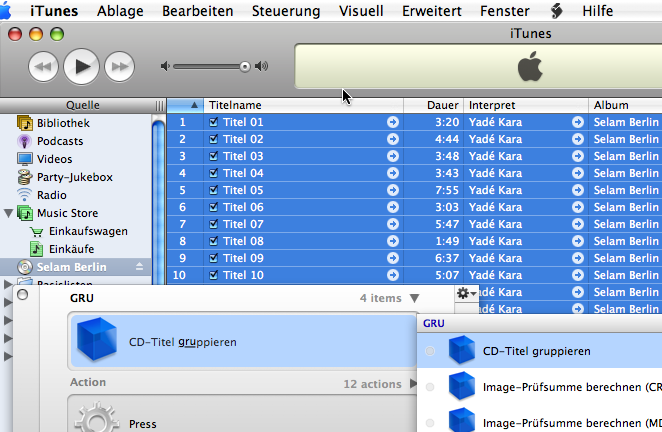The width and height of the screenshot is (662, 432).
Task: Open the scripts menu icon
Action: pos(556,11)
